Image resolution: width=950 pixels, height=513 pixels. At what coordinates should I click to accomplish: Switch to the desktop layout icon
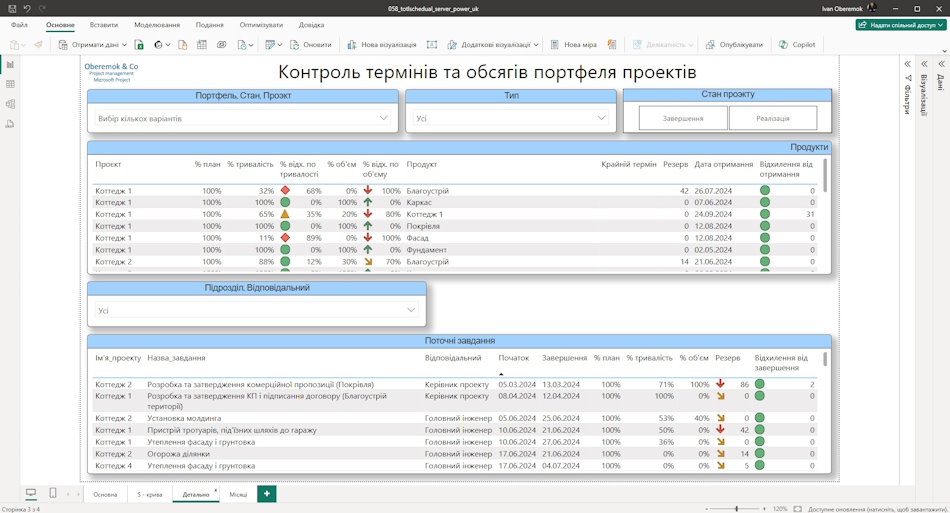pos(31,494)
